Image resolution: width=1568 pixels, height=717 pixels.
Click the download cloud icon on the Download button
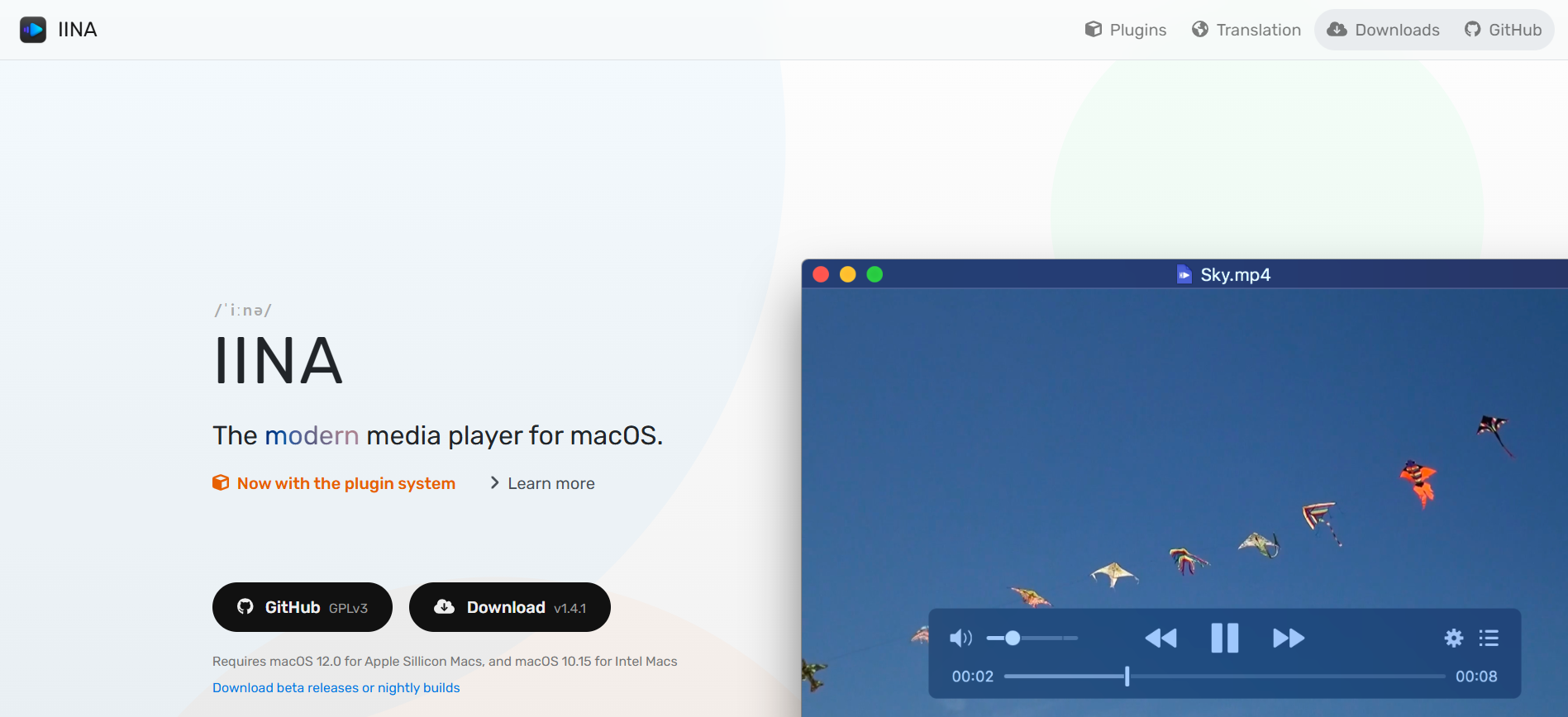pyautogui.click(x=445, y=606)
